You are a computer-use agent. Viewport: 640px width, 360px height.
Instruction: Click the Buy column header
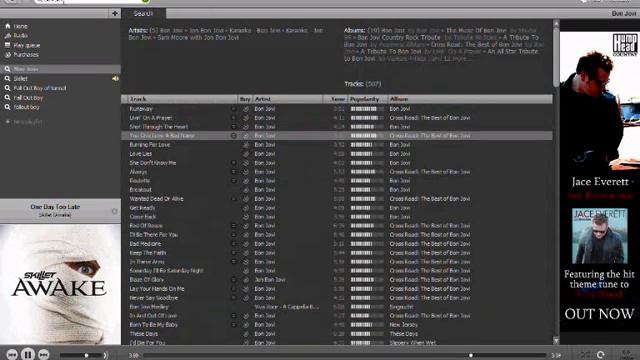click(x=245, y=99)
